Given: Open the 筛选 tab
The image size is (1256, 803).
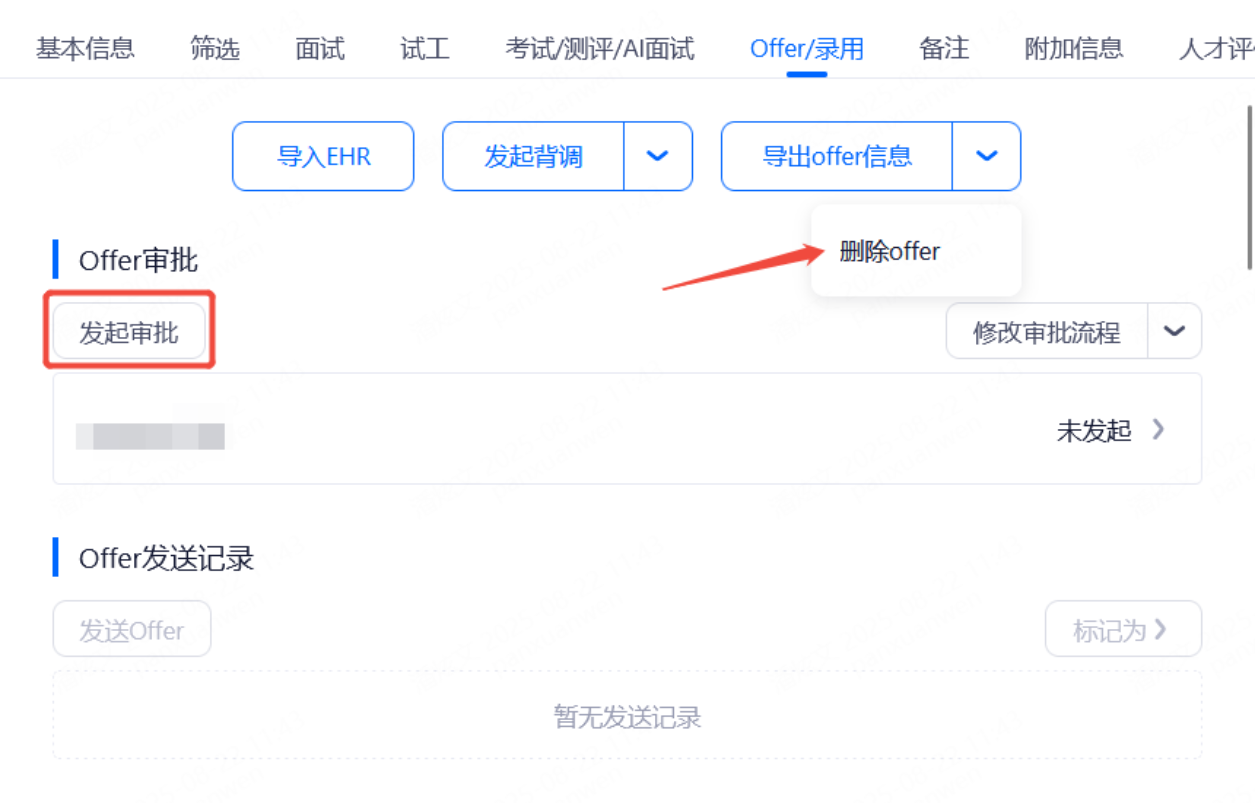Looking at the screenshot, I should click(215, 48).
